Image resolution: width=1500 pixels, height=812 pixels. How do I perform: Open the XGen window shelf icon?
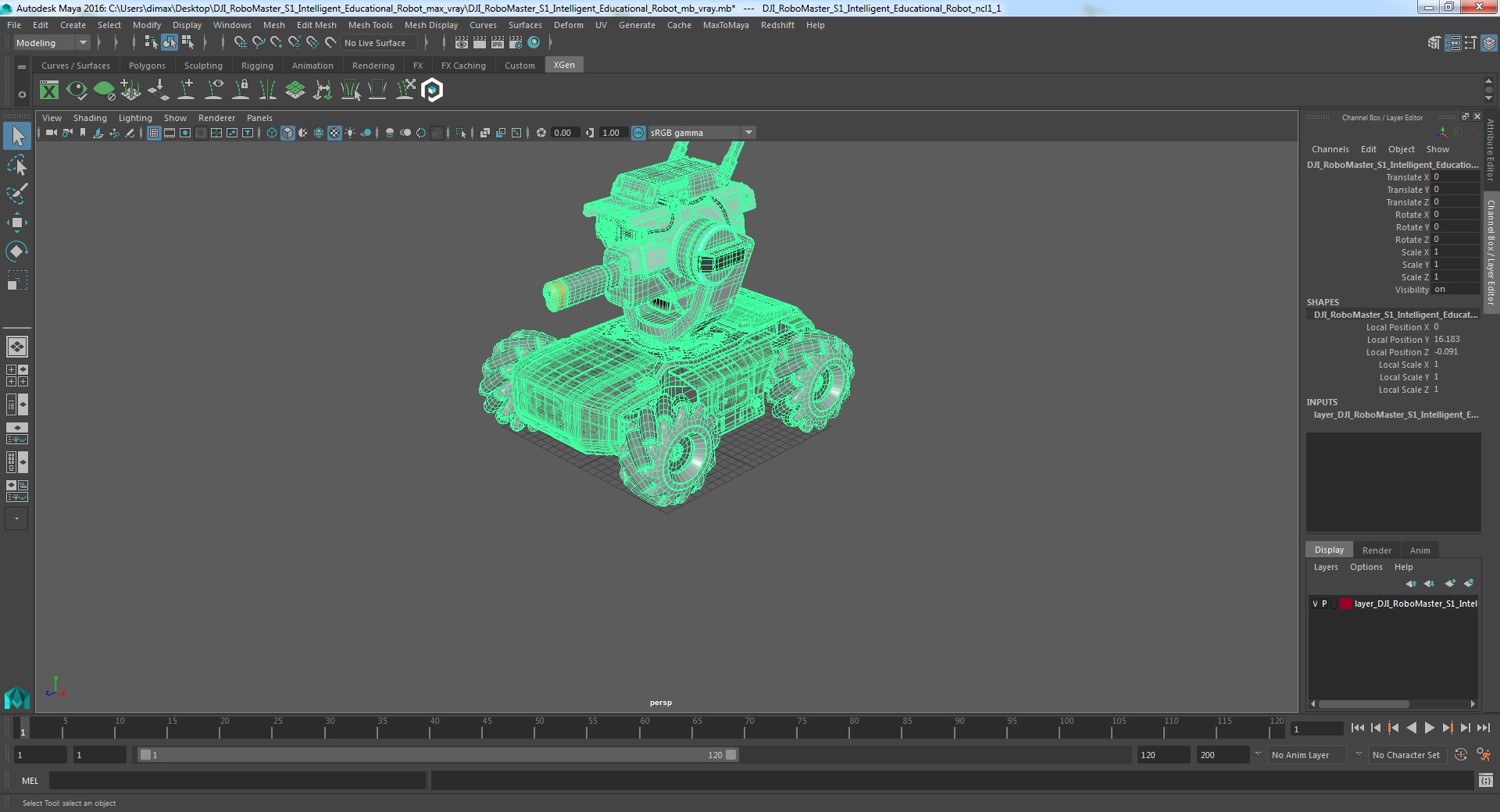pos(49,91)
